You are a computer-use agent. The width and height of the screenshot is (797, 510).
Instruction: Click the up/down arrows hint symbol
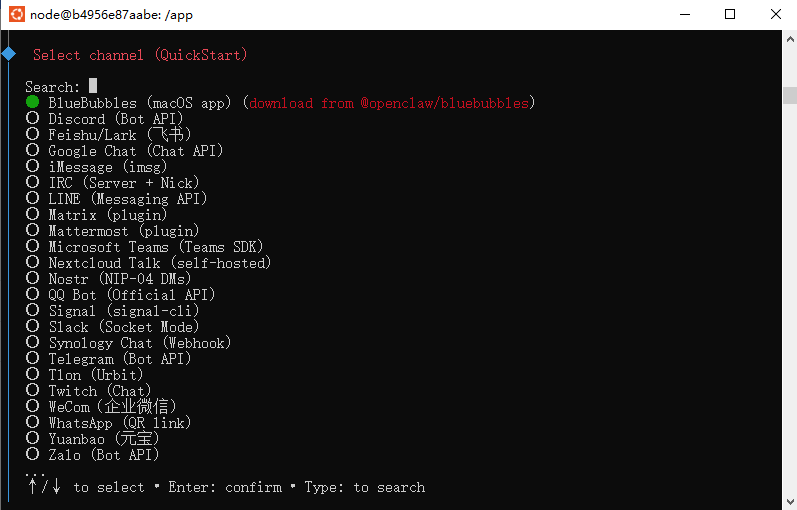(44, 485)
